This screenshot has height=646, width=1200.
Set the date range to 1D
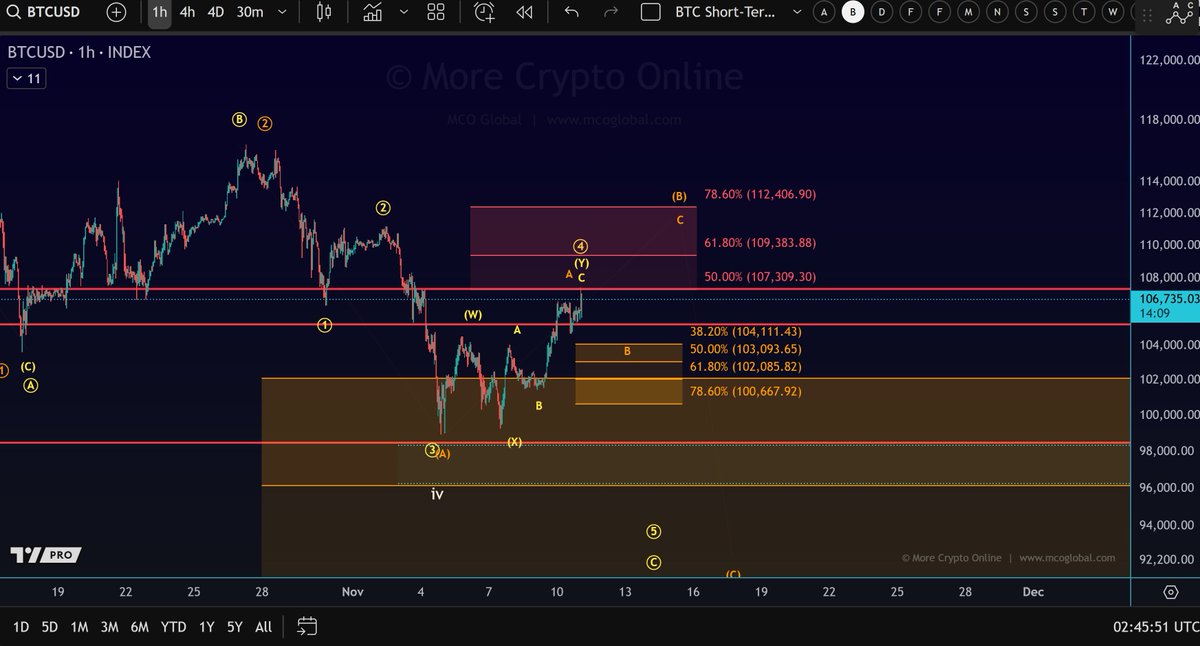click(x=20, y=627)
